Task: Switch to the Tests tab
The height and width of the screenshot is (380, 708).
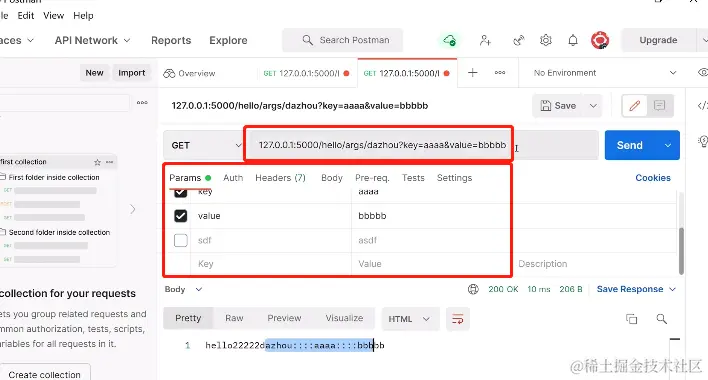Action: [x=413, y=178]
